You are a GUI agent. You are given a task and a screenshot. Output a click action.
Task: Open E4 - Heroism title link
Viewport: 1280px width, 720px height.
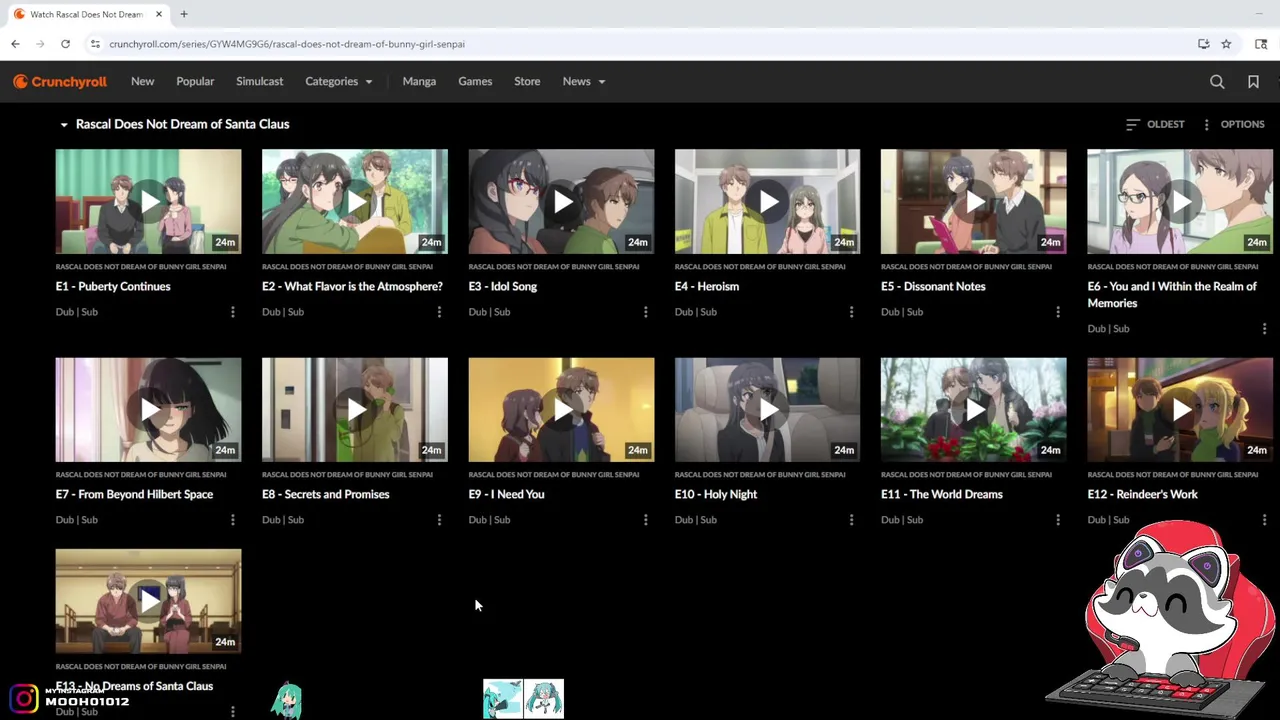(x=707, y=287)
